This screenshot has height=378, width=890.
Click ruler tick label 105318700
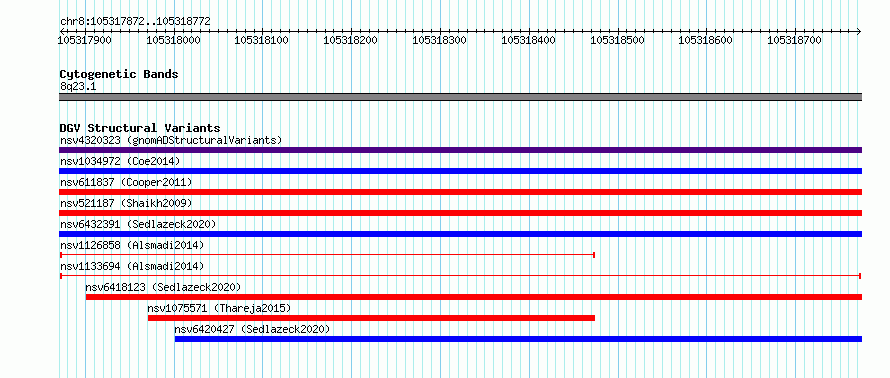tap(795, 40)
